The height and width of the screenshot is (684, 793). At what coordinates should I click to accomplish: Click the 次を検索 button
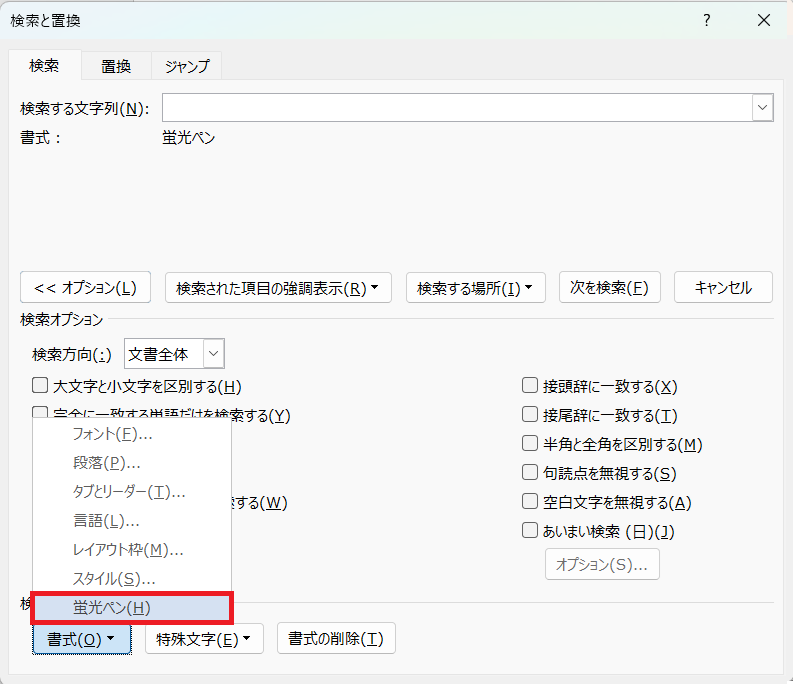pyautogui.click(x=609, y=288)
